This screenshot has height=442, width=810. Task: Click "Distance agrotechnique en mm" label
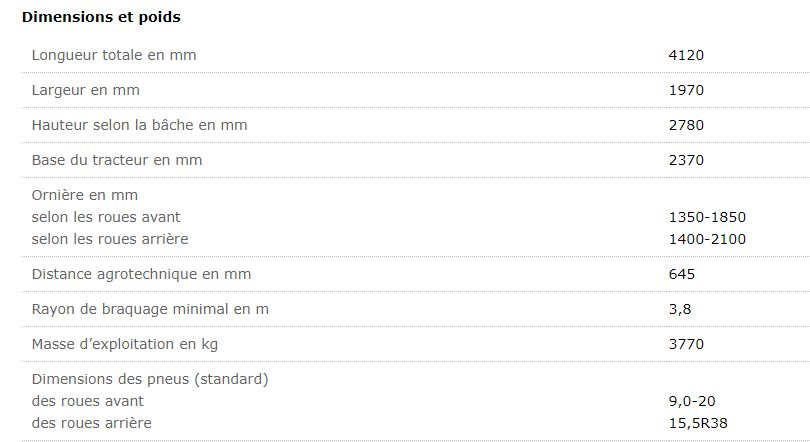pyautogui.click(x=141, y=274)
